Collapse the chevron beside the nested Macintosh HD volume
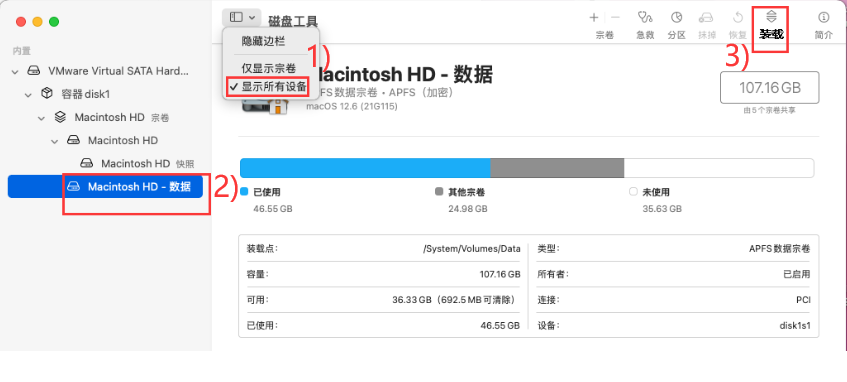The image size is (847, 382). (55, 141)
